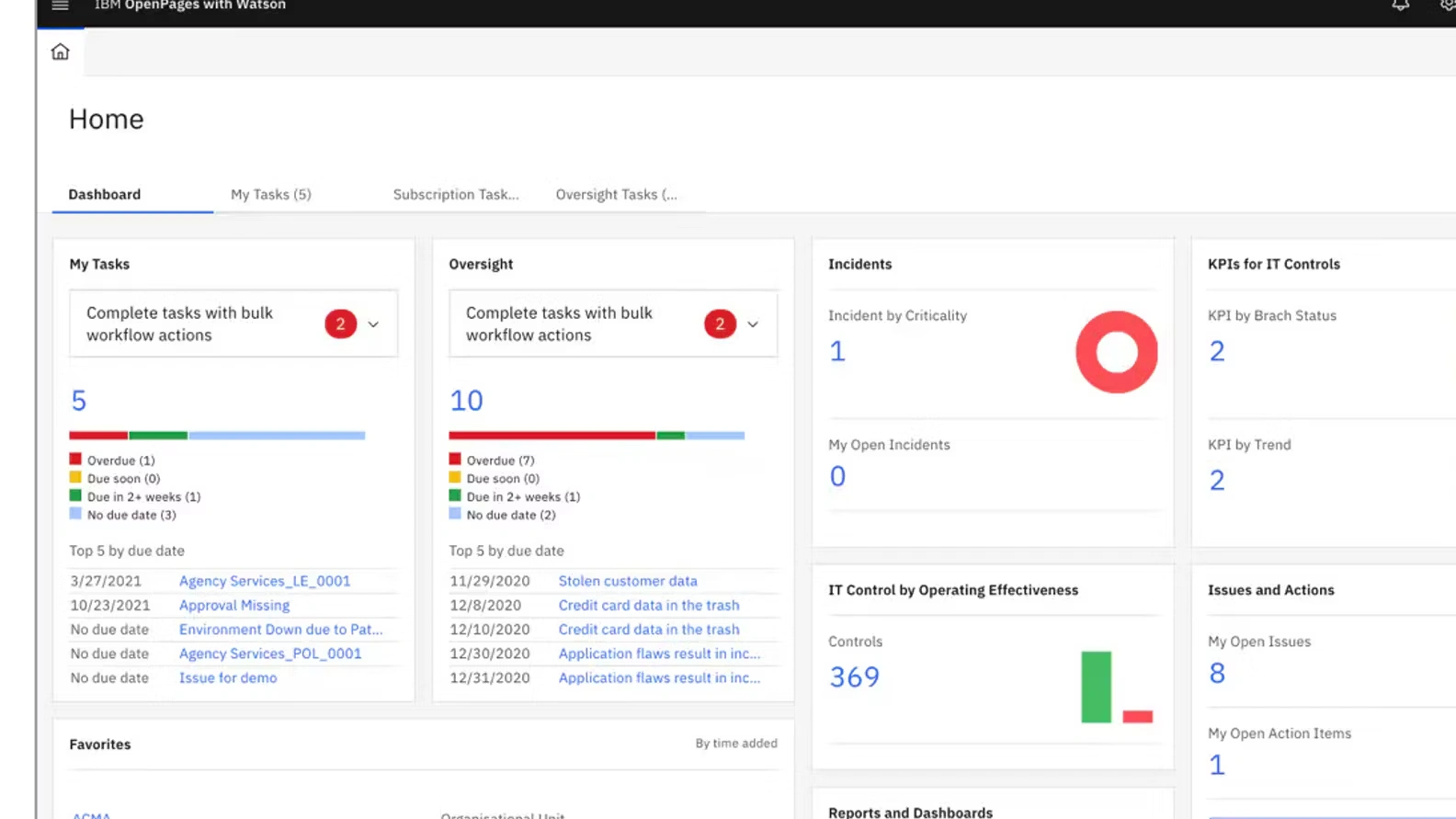Open the notifications bell
Image resolution: width=1456 pixels, height=819 pixels.
(x=1400, y=6)
